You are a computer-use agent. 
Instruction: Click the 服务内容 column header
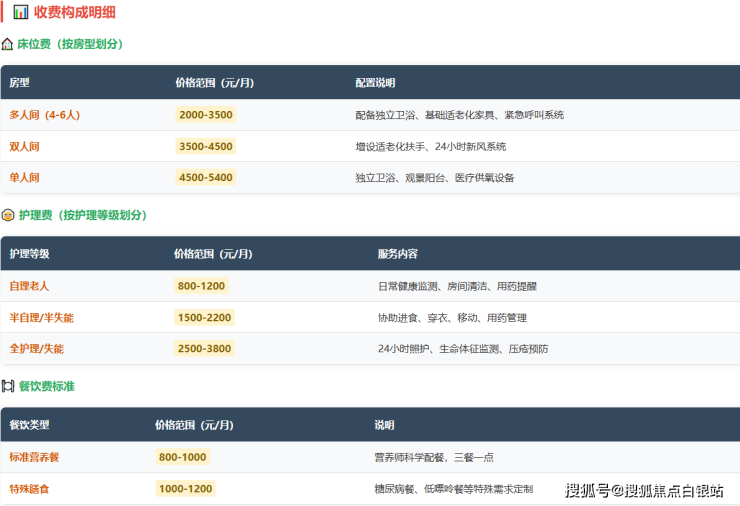(x=398, y=254)
